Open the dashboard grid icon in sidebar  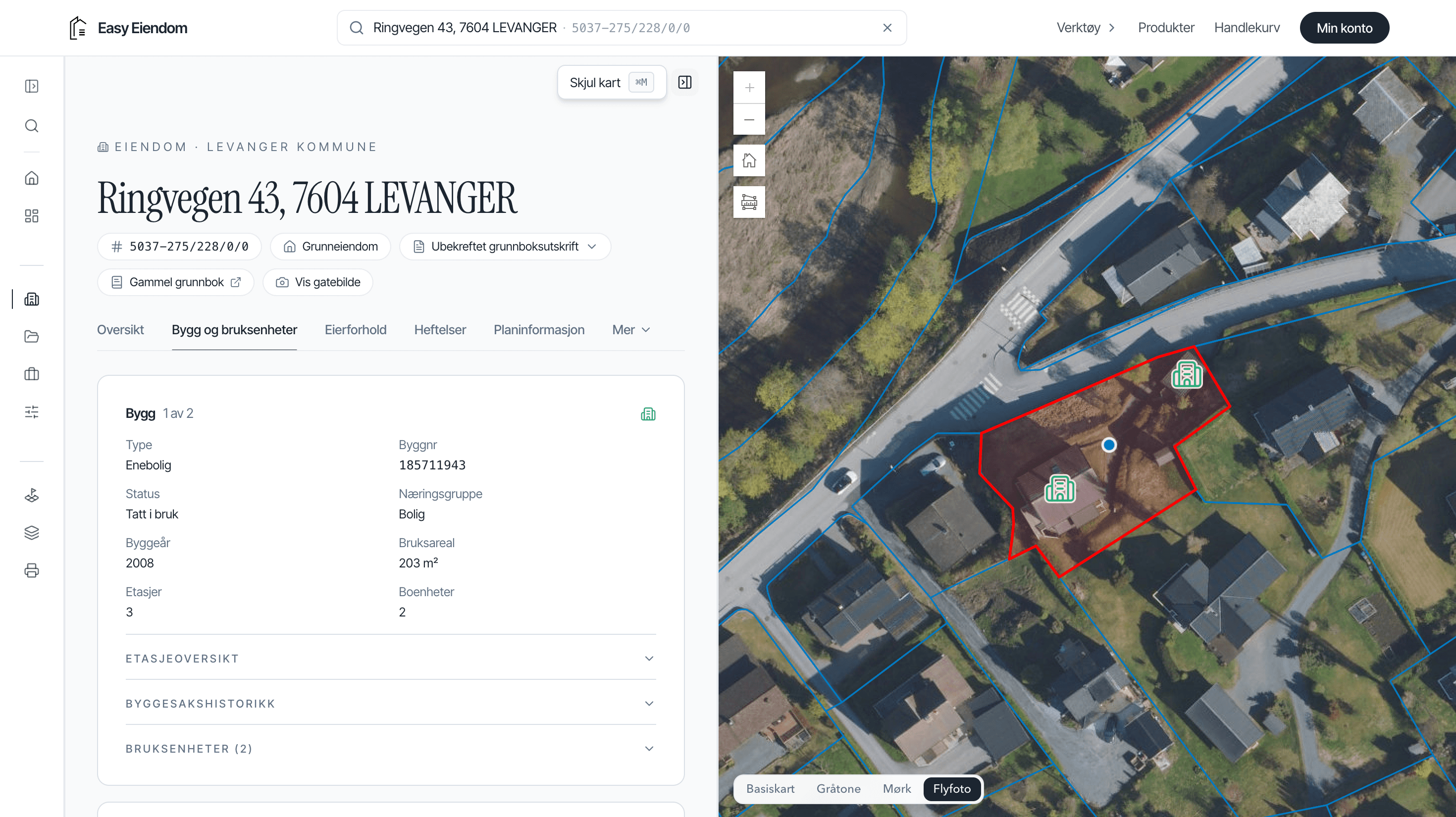(32, 216)
